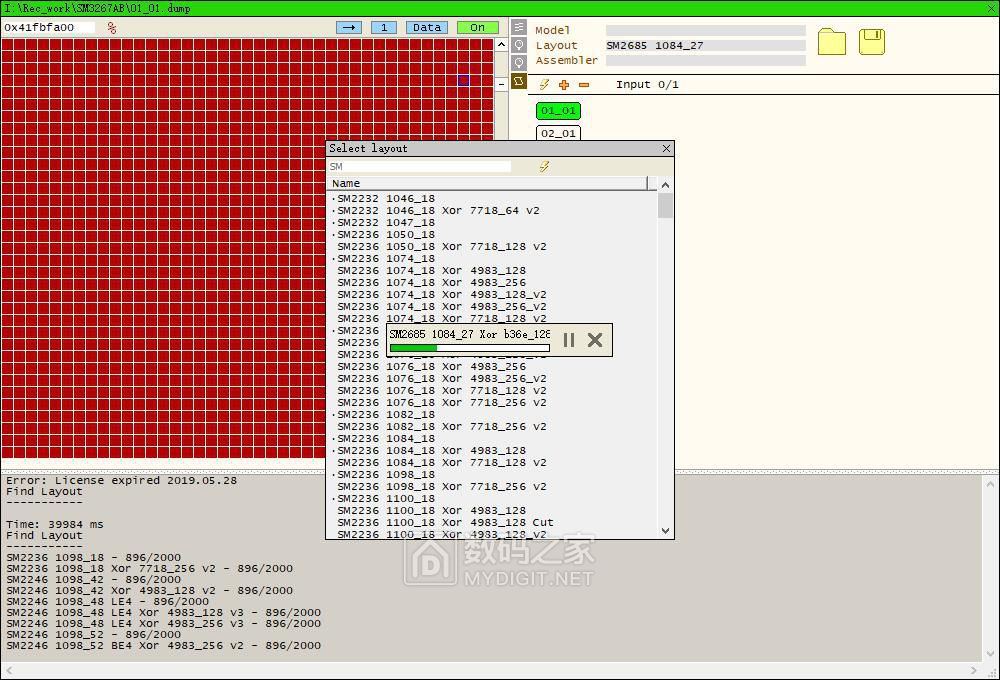Select 'SM2236 1076_18 Xor 4983_256_v2'

441,379
